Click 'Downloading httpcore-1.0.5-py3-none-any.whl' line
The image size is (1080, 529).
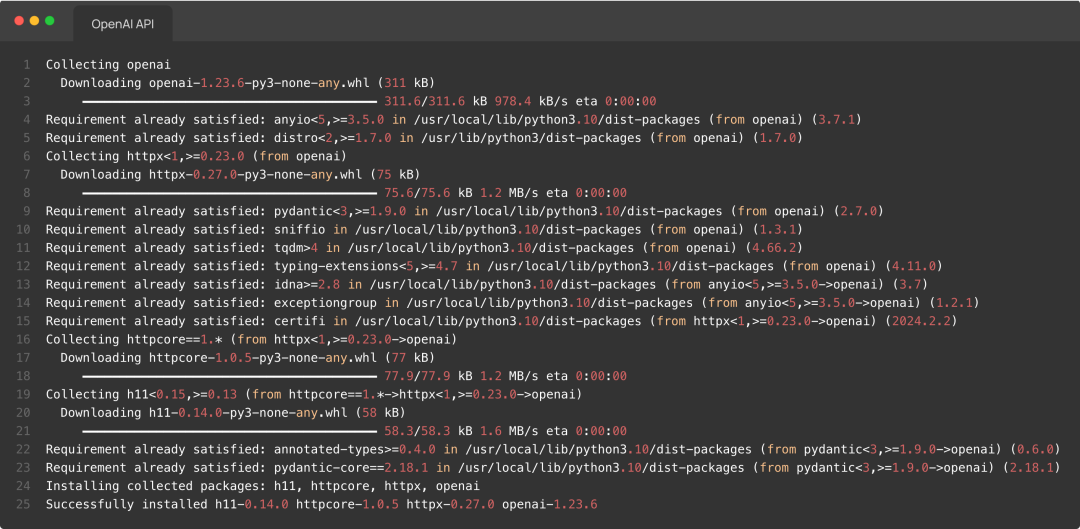pos(248,357)
